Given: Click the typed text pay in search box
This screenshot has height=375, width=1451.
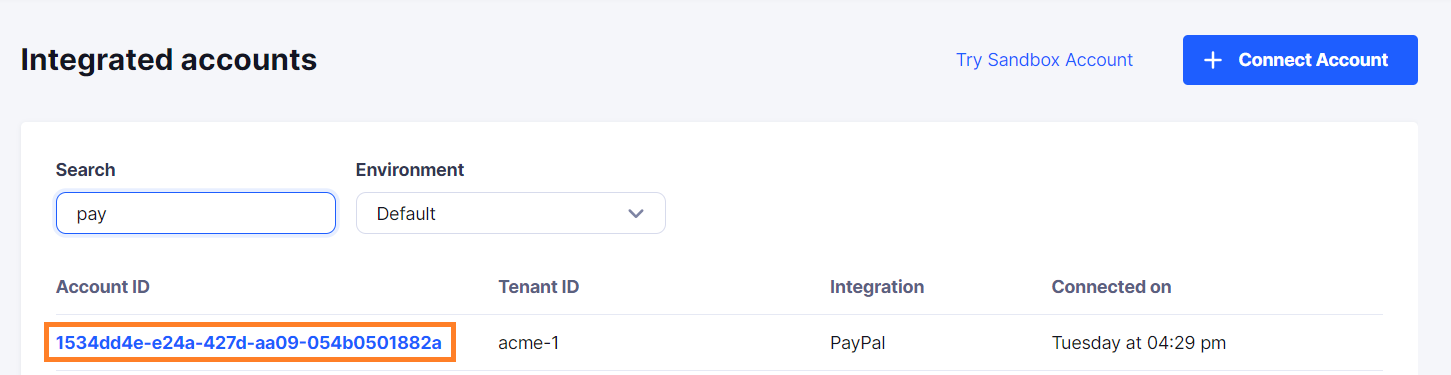Looking at the screenshot, I should [91, 215].
